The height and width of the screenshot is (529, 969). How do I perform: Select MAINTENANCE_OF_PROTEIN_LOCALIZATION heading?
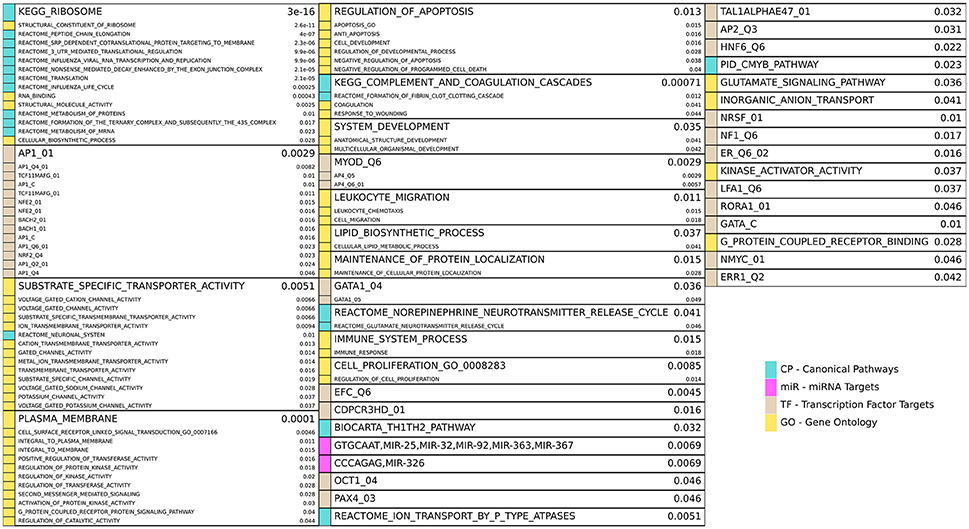(x=439, y=260)
